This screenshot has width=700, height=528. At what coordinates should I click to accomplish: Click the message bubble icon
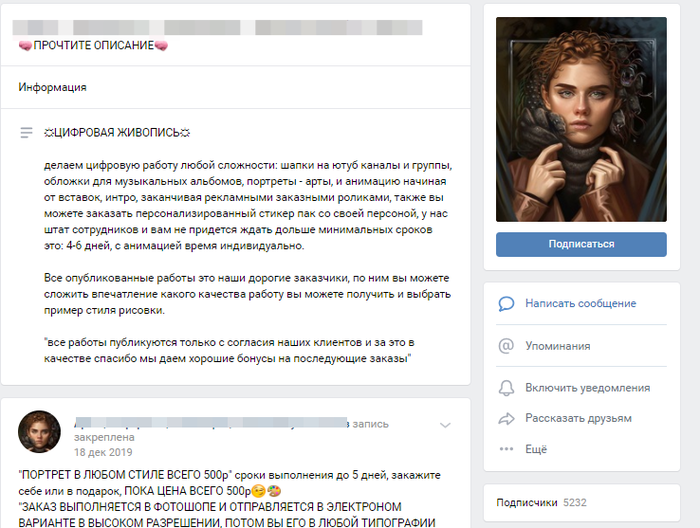coord(506,304)
